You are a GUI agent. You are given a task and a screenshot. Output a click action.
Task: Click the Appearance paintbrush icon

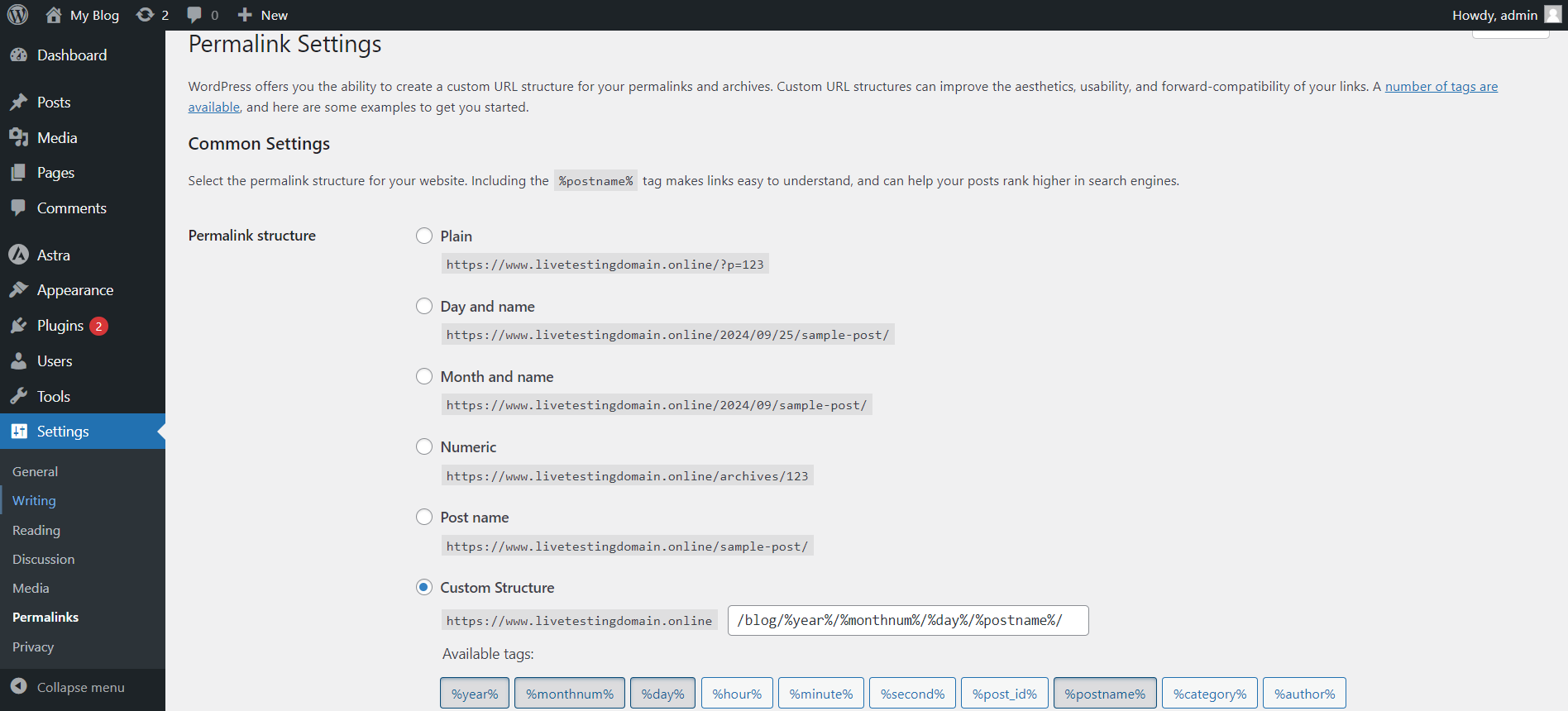pos(19,290)
